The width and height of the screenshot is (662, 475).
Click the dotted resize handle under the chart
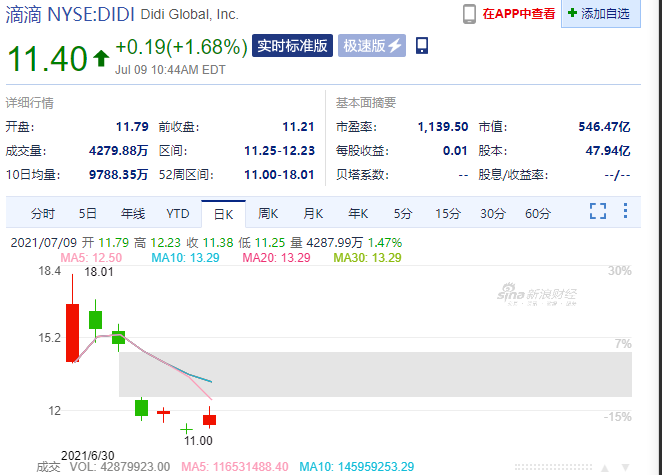point(553,467)
